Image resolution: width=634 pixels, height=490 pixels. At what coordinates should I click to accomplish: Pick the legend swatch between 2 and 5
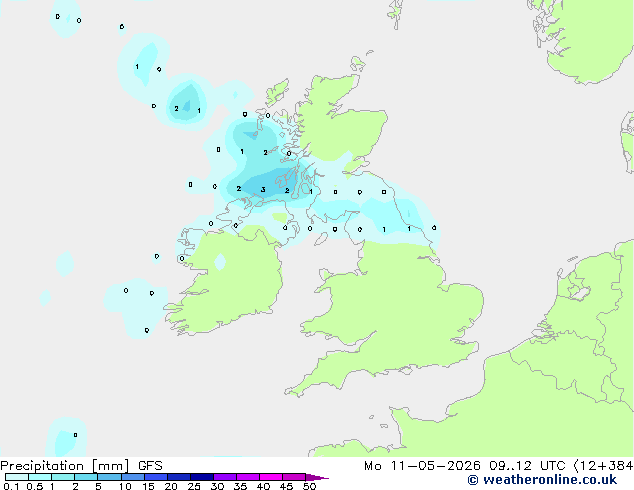coord(86,477)
